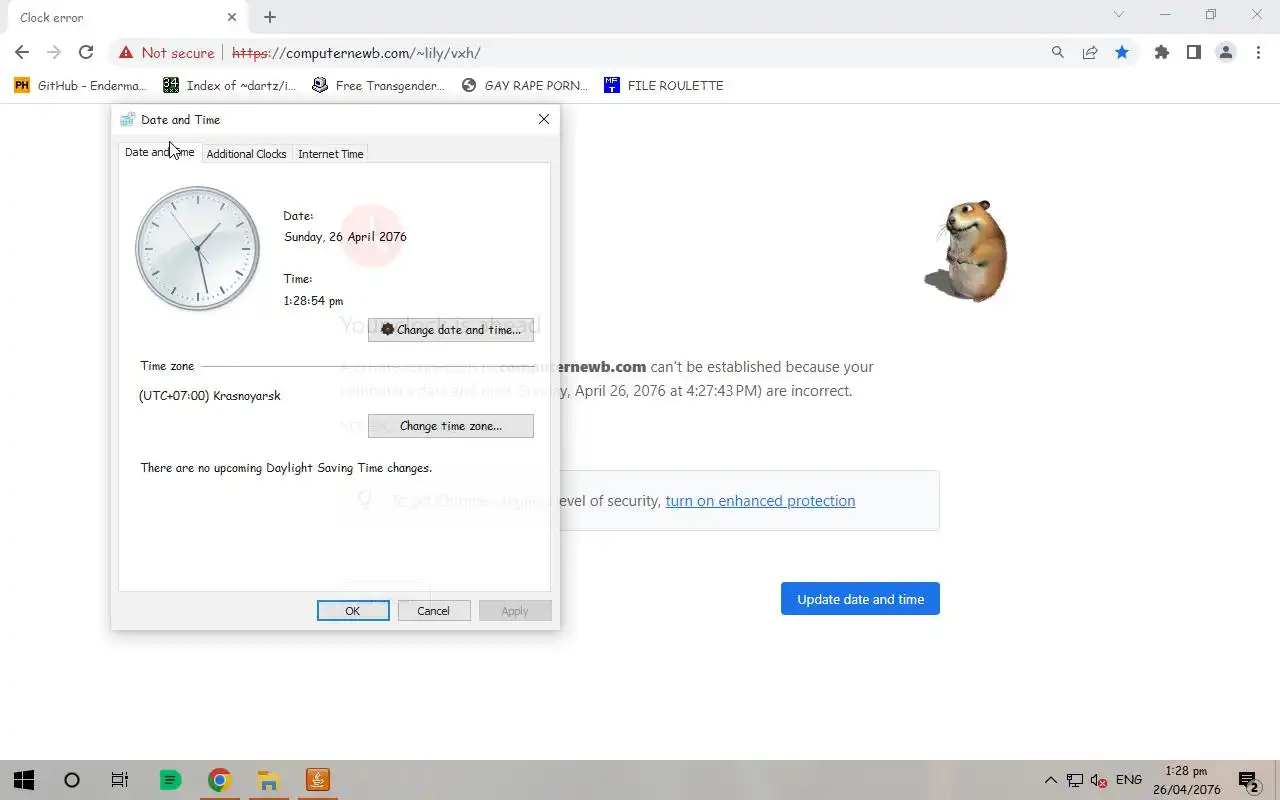This screenshot has width=1280, height=800.
Task: Close the Date and Time dialog window
Action: (544, 119)
